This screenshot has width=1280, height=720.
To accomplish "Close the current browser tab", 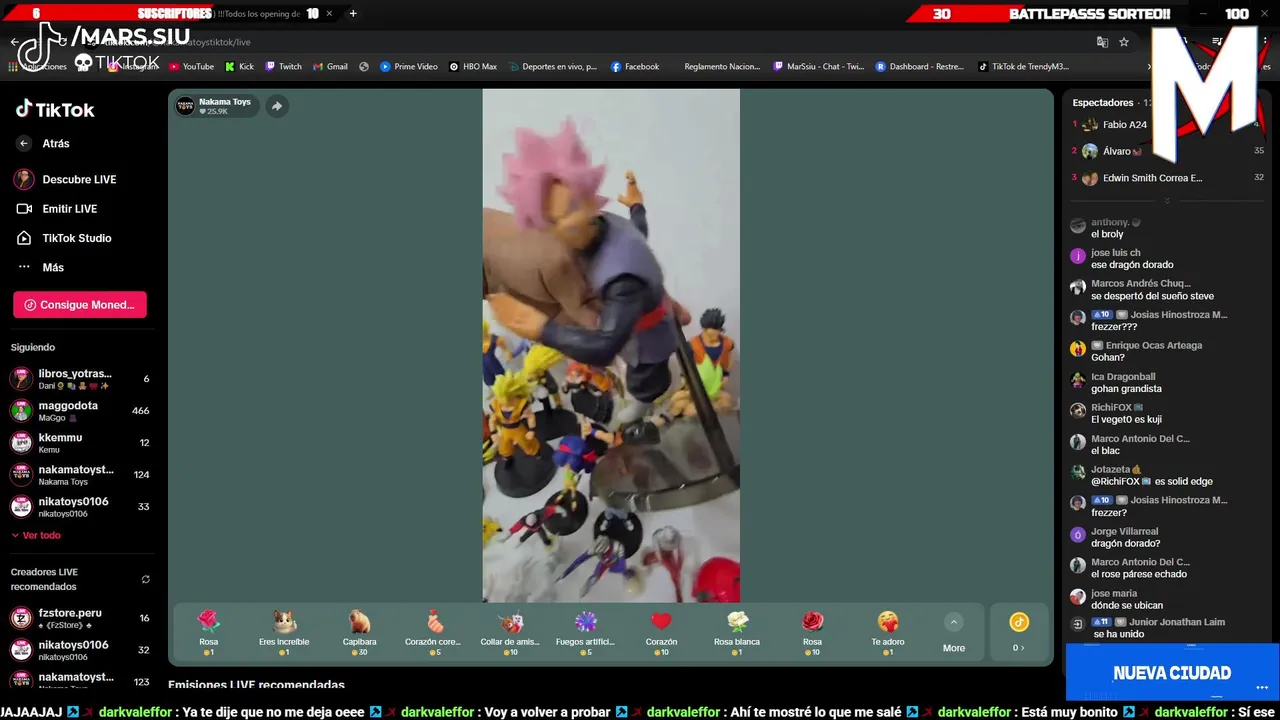I will pyautogui.click(x=329, y=14).
